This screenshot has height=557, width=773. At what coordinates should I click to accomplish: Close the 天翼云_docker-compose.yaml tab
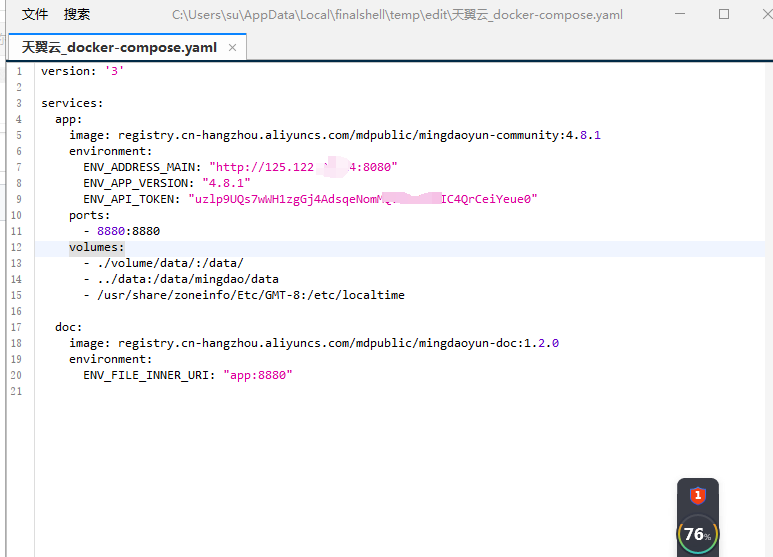[233, 47]
